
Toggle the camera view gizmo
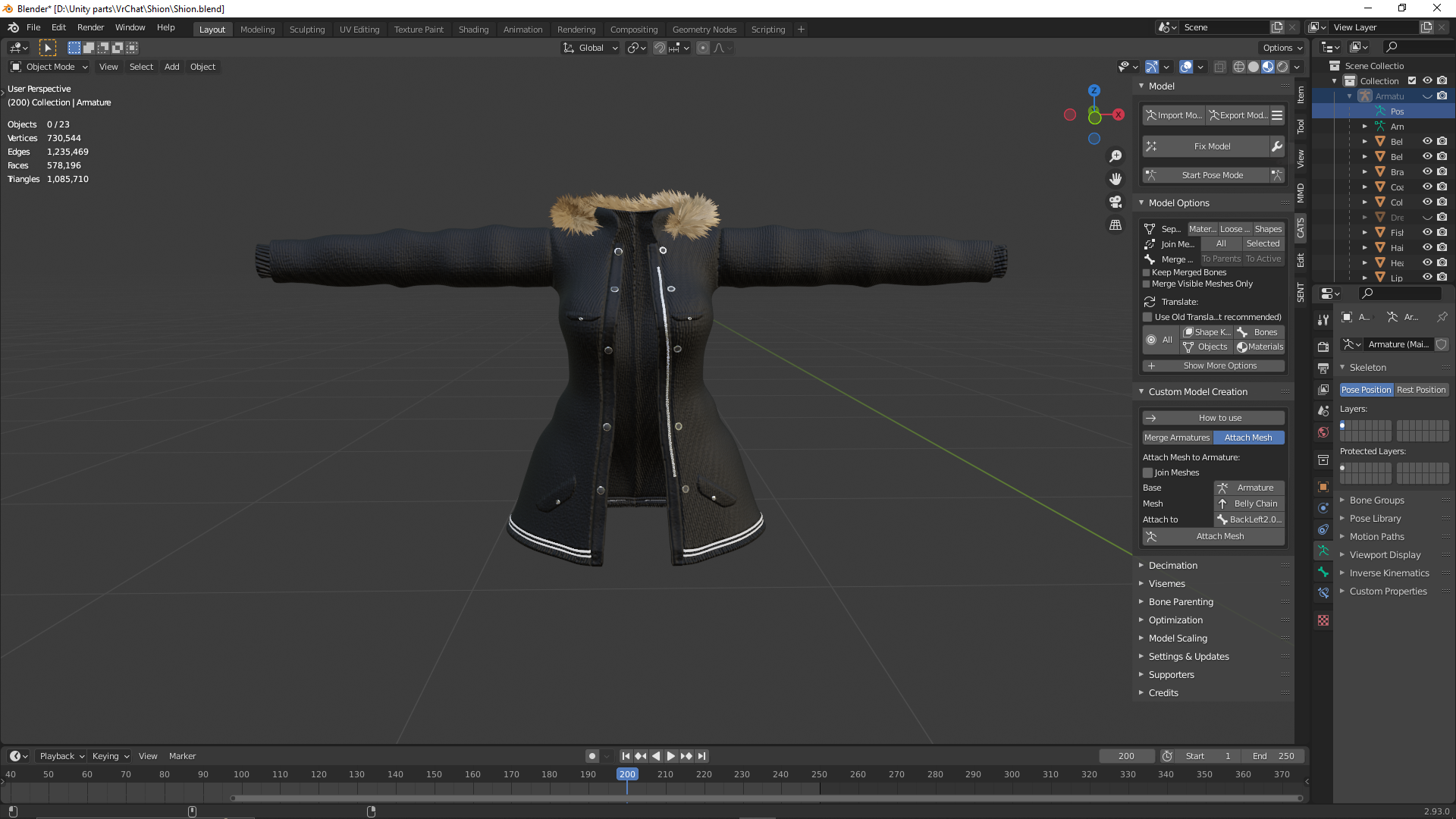[x=1116, y=202]
